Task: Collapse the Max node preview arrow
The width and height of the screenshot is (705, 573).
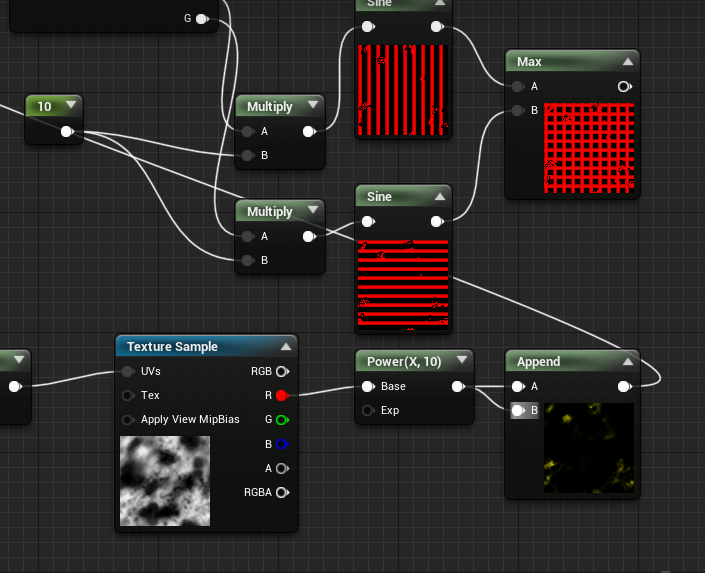Action: 628,62
